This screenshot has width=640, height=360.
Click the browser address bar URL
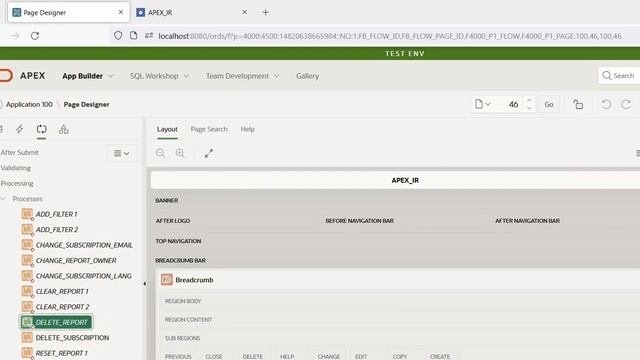pos(390,36)
